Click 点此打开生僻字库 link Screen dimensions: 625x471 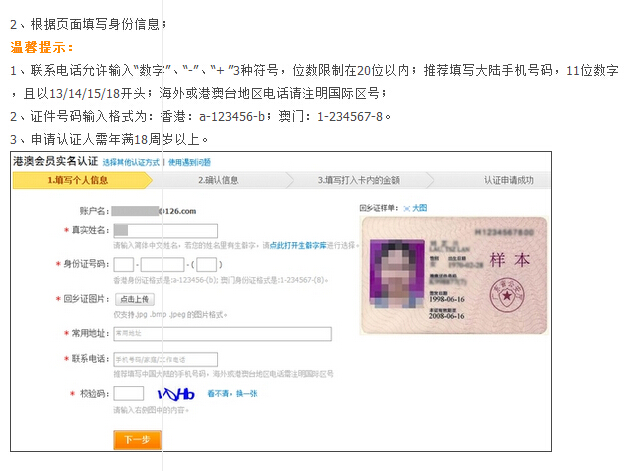295,243
